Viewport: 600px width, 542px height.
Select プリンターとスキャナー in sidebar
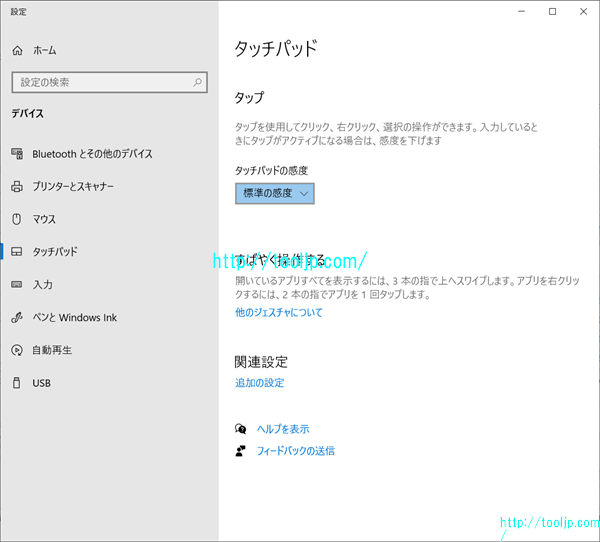[x=73, y=186]
